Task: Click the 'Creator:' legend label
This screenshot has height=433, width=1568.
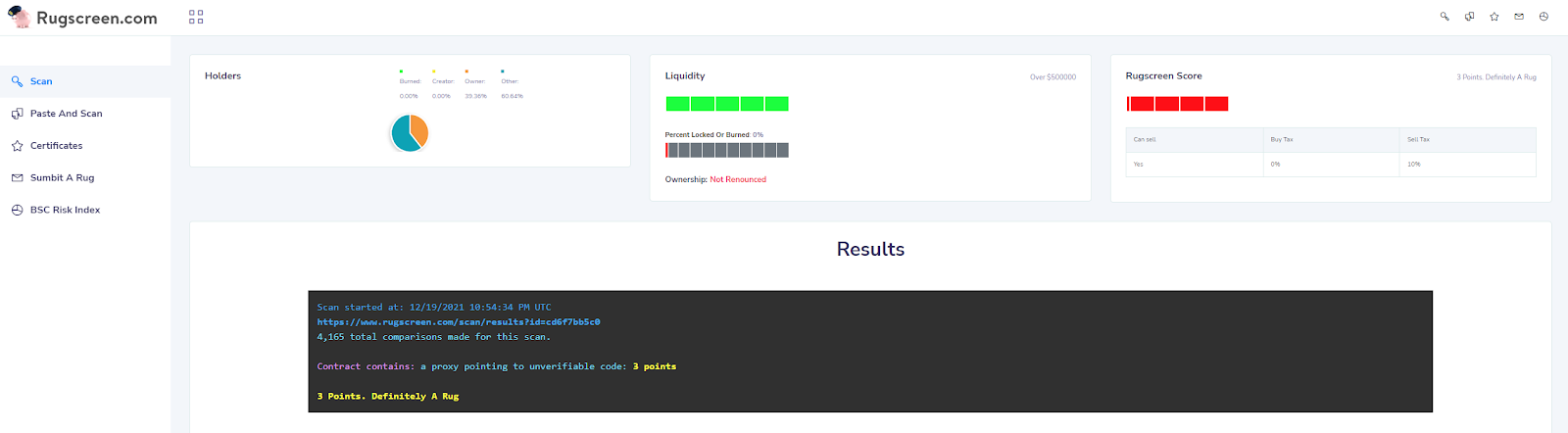Action: pos(443,81)
